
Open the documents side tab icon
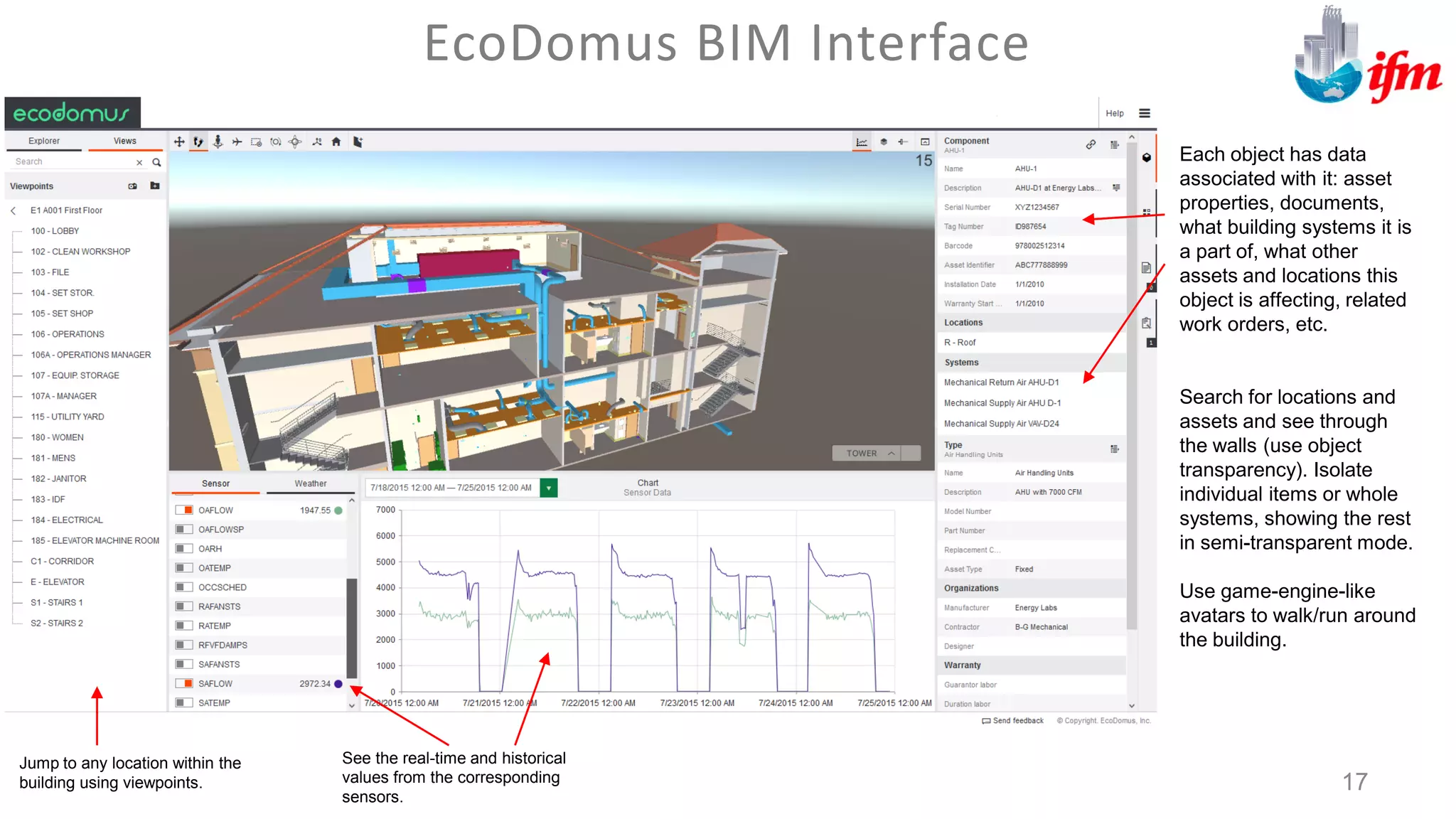(x=1146, y=268)
